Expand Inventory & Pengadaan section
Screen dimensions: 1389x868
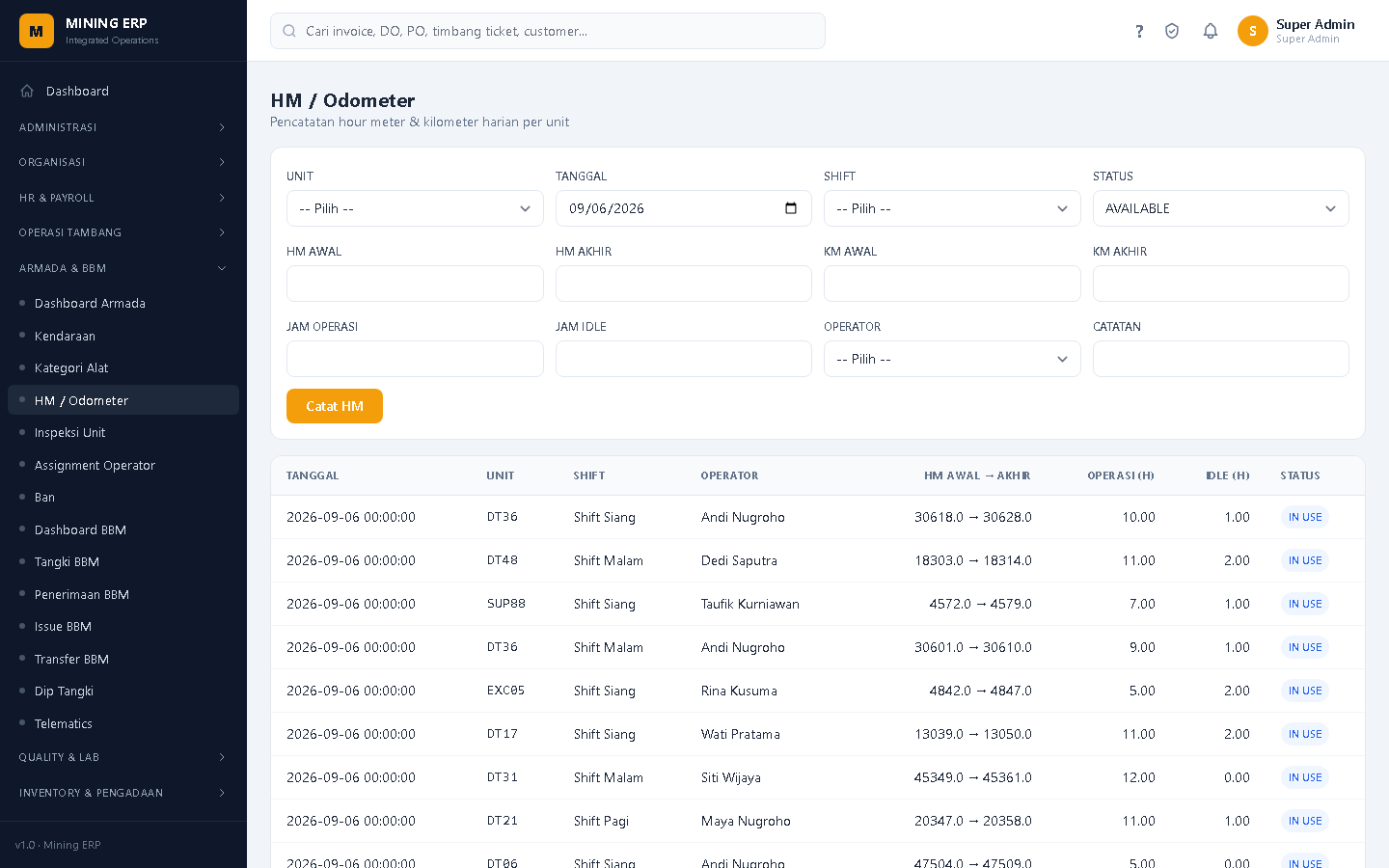123,793
